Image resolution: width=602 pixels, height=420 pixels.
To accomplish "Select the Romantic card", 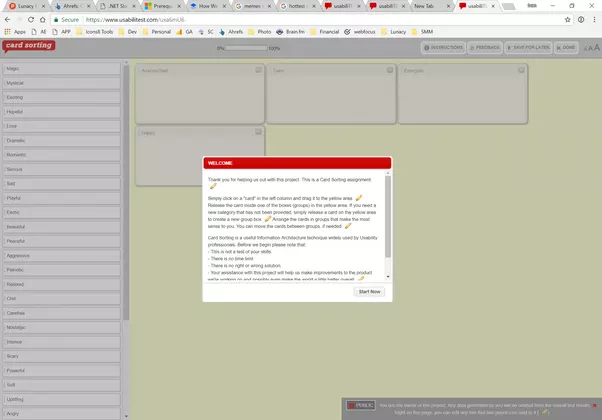I will 61,155.
